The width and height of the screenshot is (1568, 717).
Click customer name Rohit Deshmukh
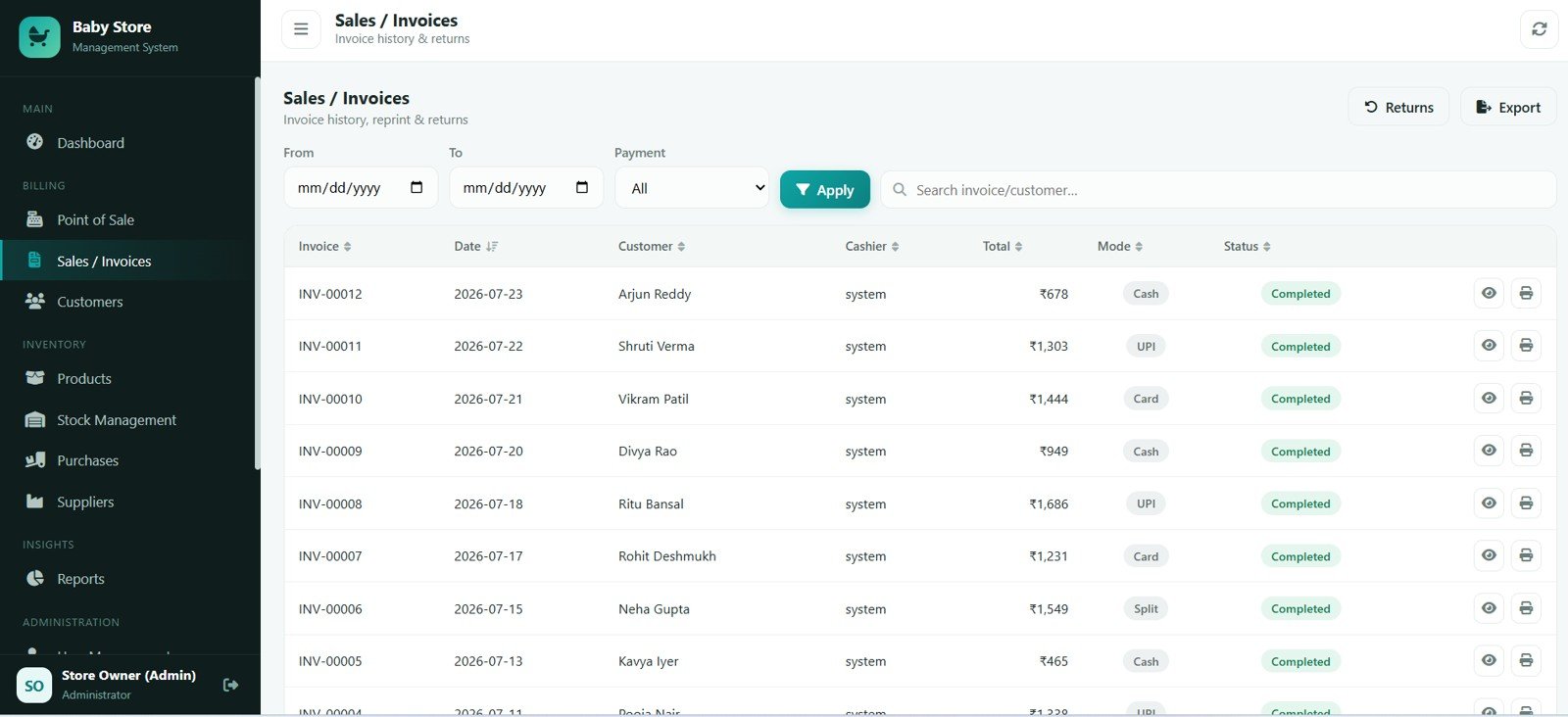click(667, 556)
